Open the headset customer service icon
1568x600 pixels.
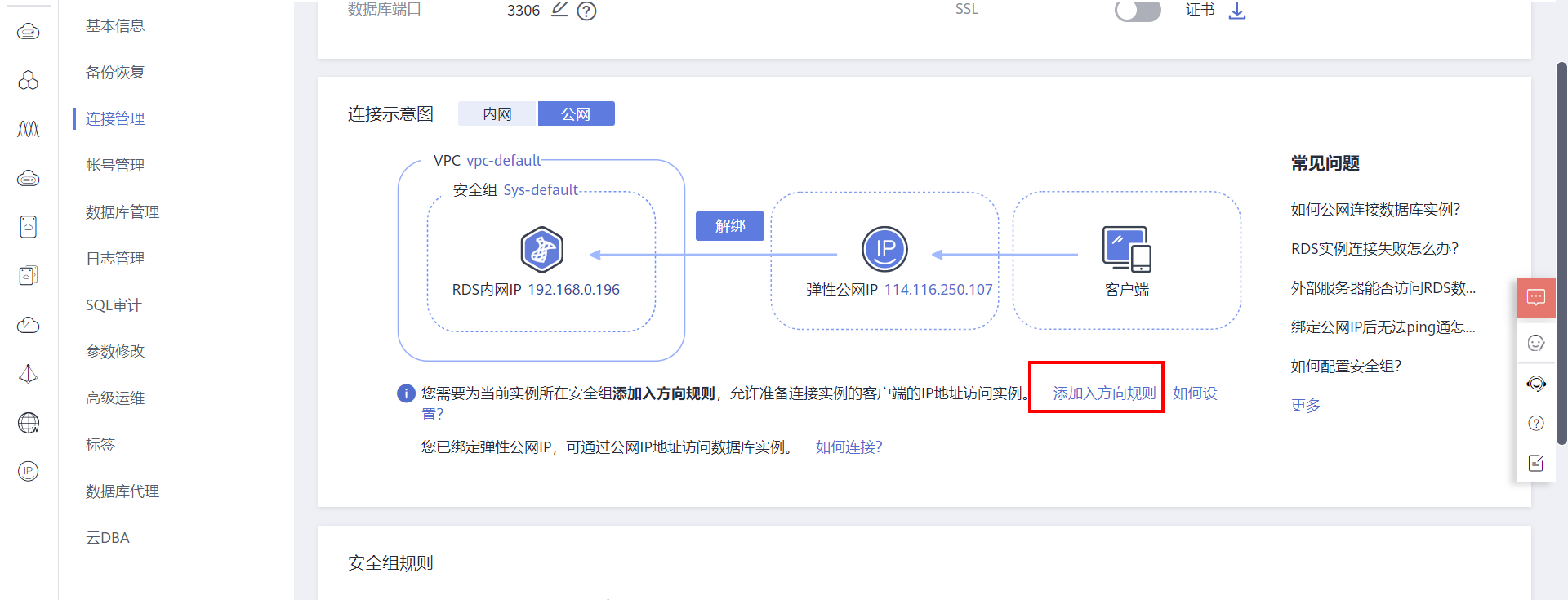1536,383
